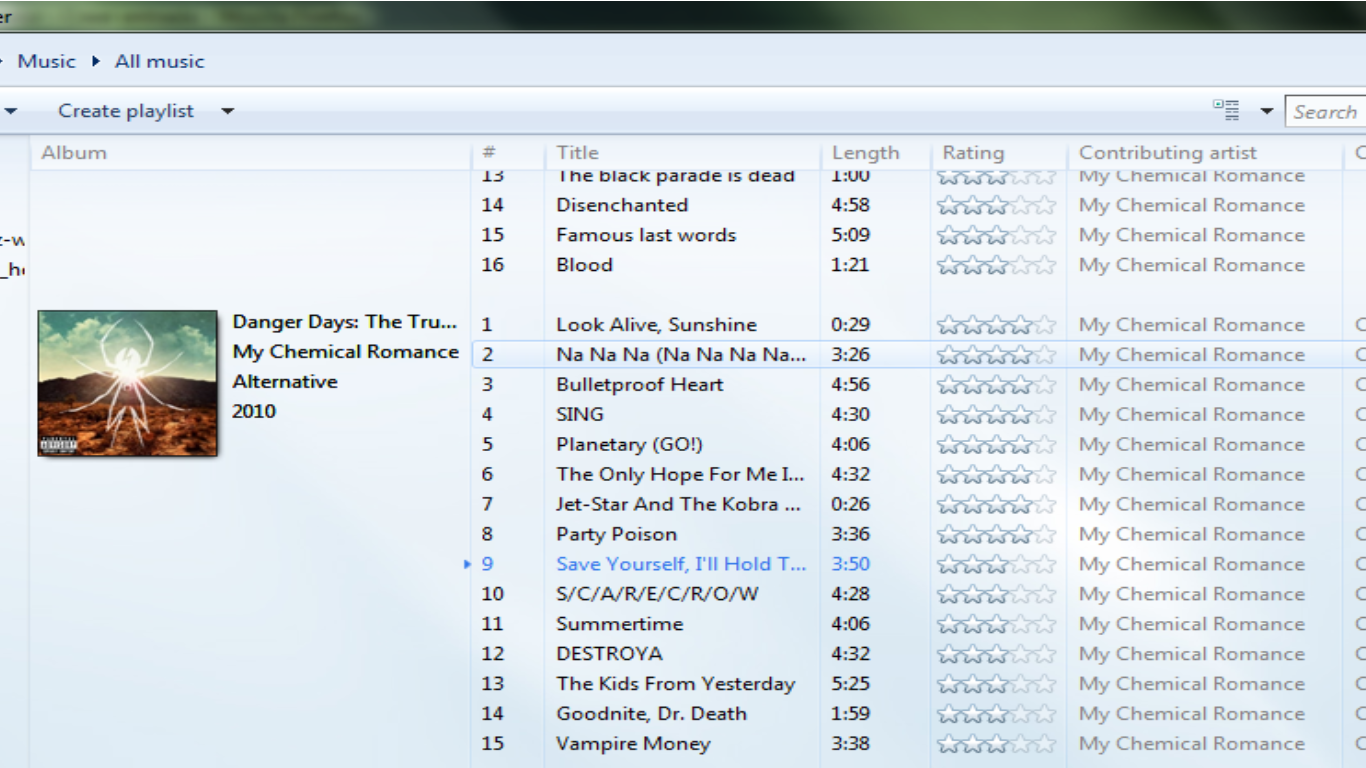Click the now-playing arrow beside track 9
The width and height of the screenshot is (1366, 768).
[468, 565]
